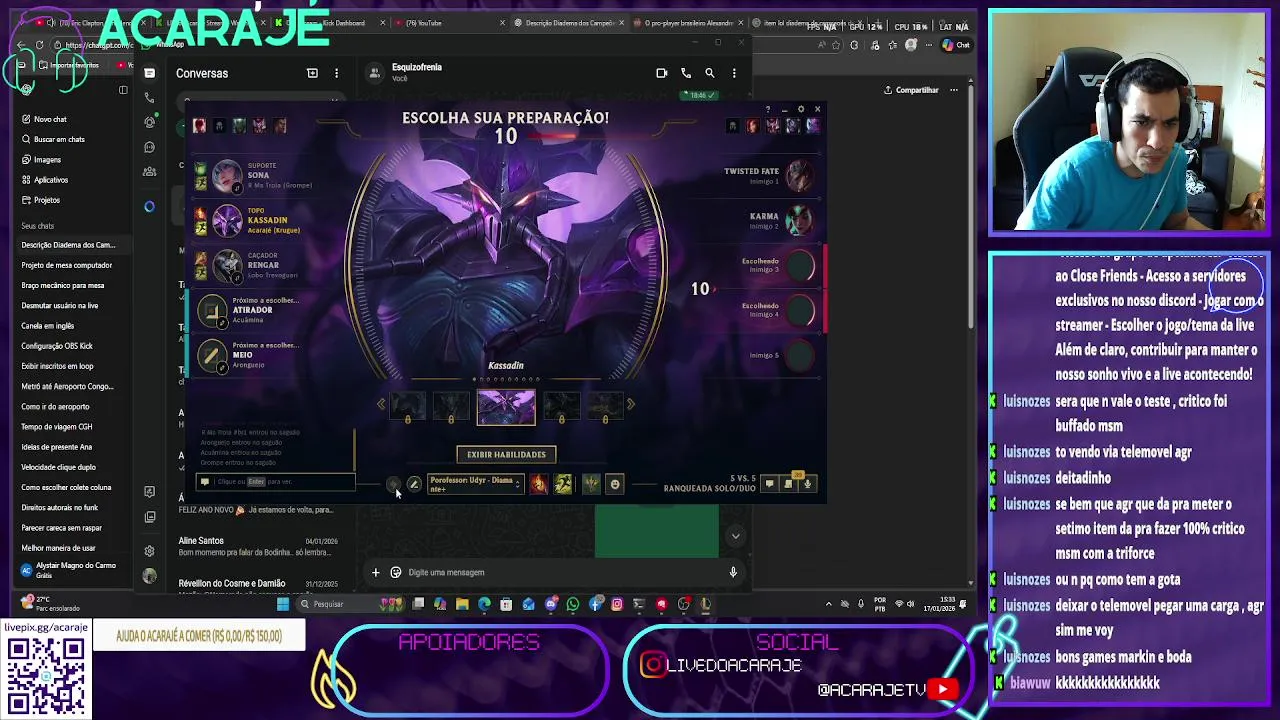Open Alystair Magno do Carmo account menu
Viewport: 1280px width, 720px height.
tap(70, 570)
